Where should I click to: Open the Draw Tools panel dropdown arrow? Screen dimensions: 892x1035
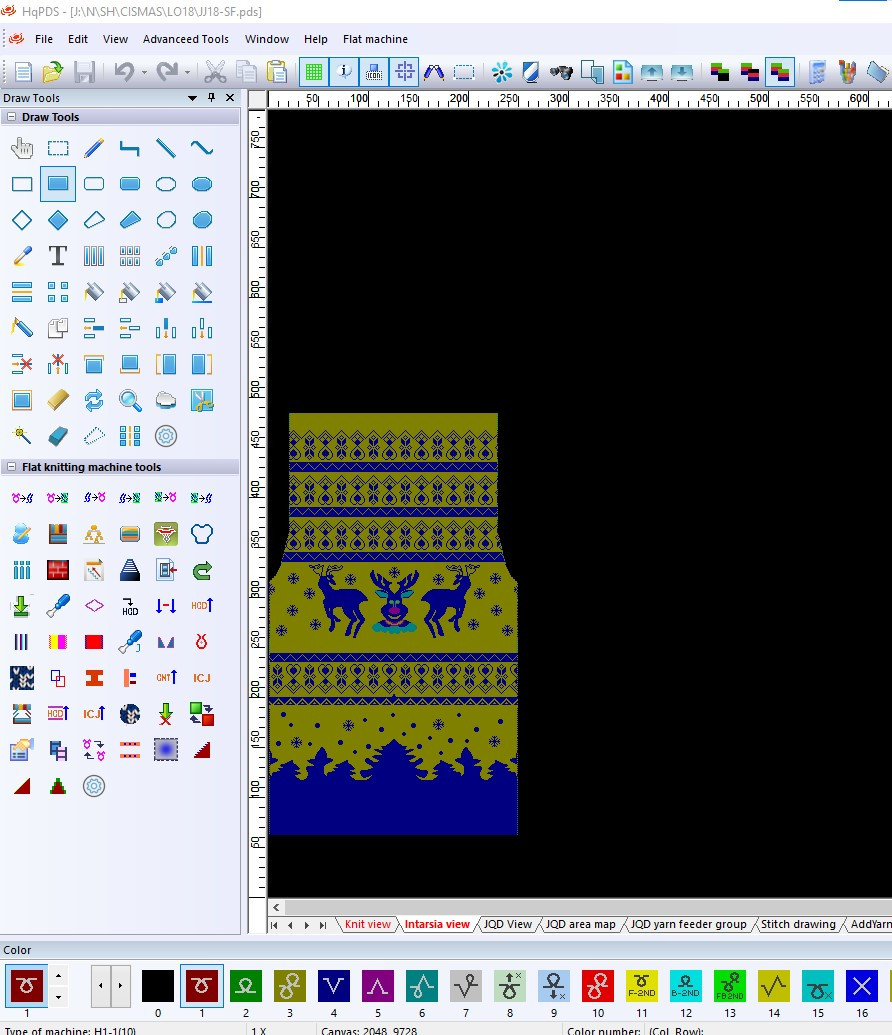pyautogui.click(x=192, y=98)
